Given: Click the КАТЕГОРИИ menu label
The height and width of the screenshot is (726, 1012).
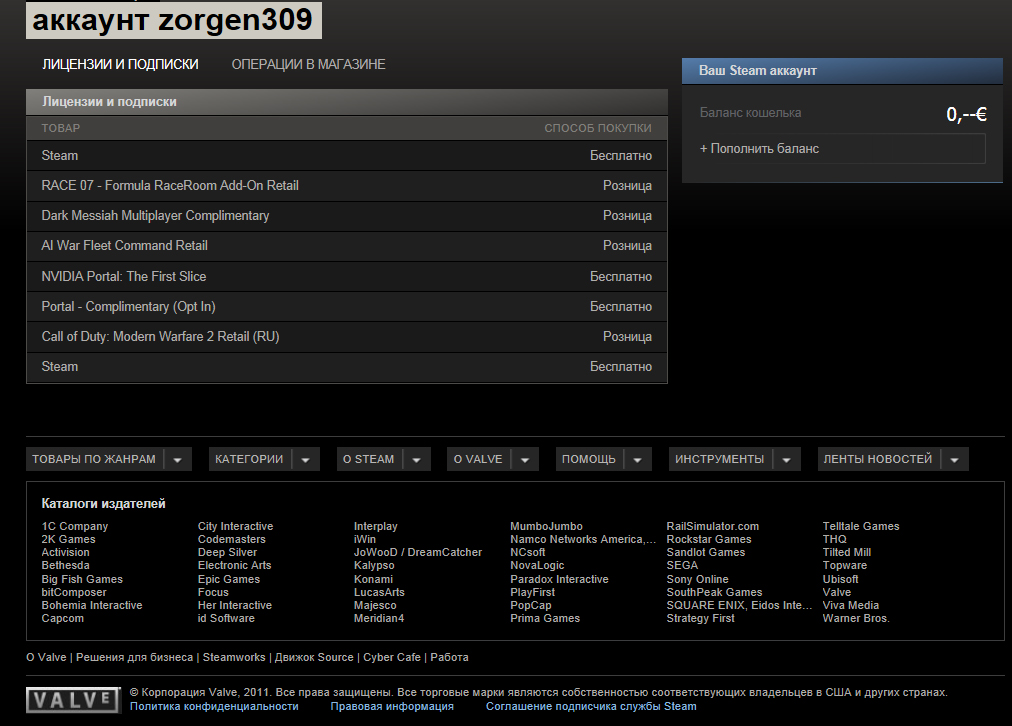Looking at the screenshot, I should point(249,459).
